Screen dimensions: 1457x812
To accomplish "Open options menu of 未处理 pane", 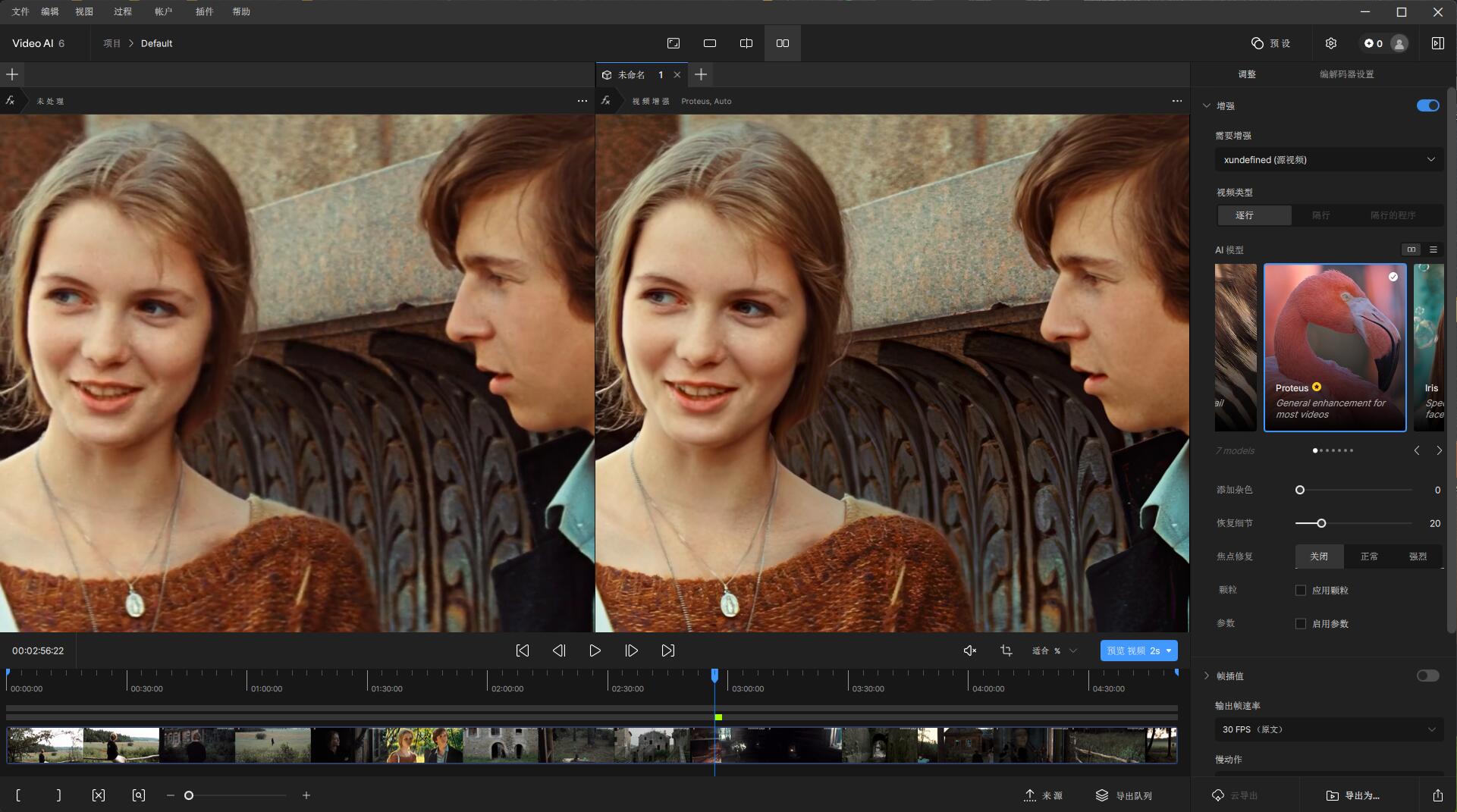I will (x=582, y=101).
